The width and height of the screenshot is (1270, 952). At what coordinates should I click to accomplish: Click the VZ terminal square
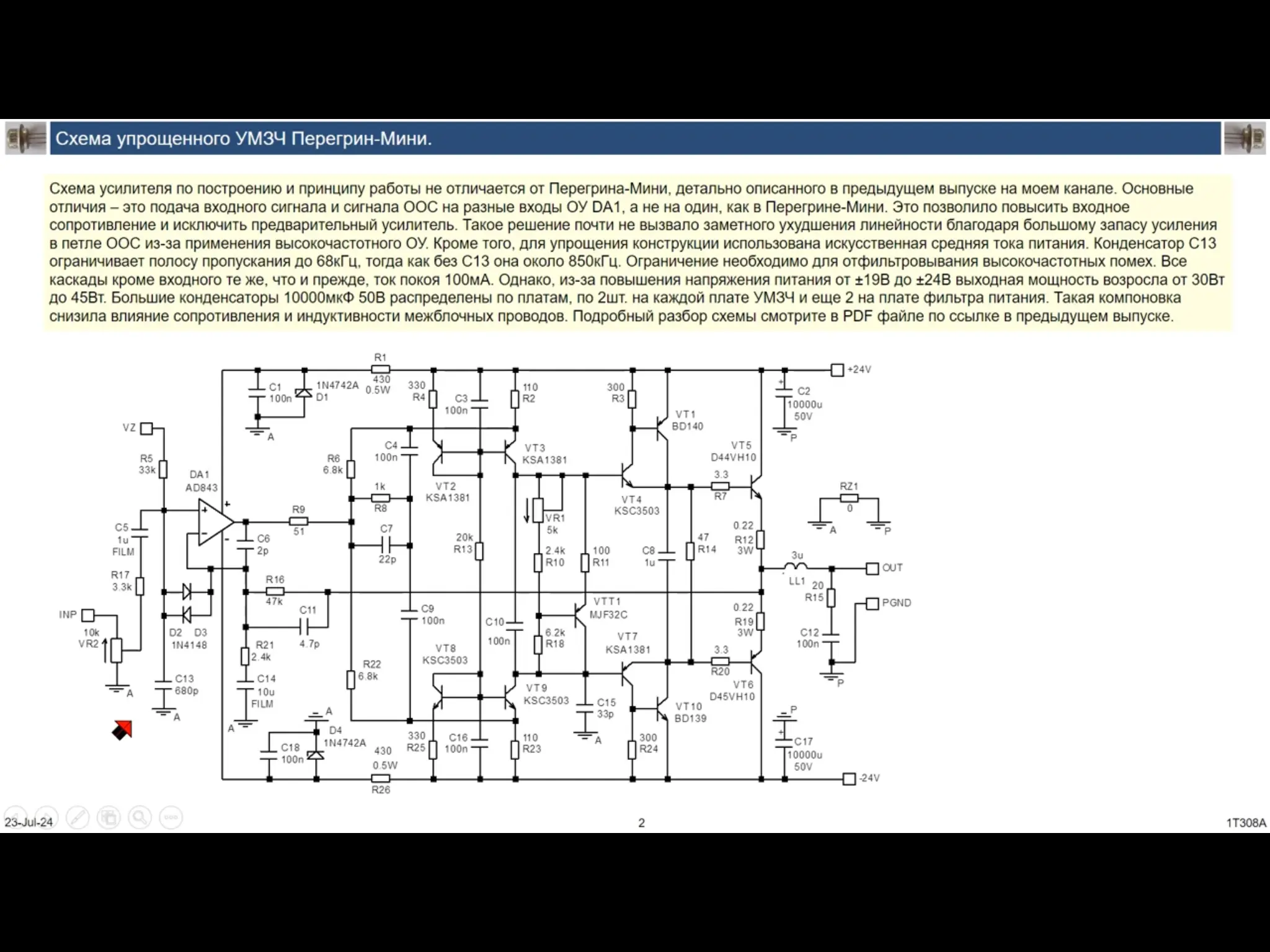tap(146, 428)
